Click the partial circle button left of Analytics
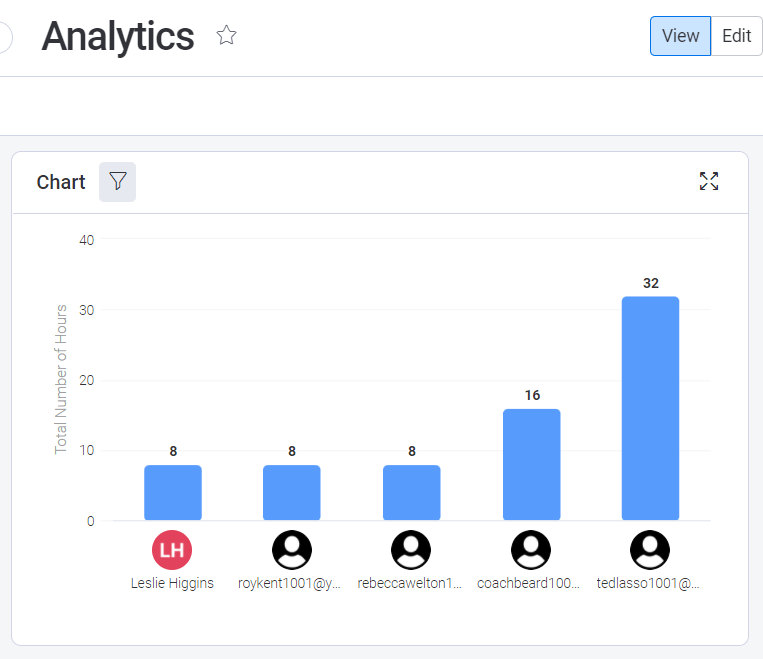This screenshot has width=763, height=659. tap(4, 37)
